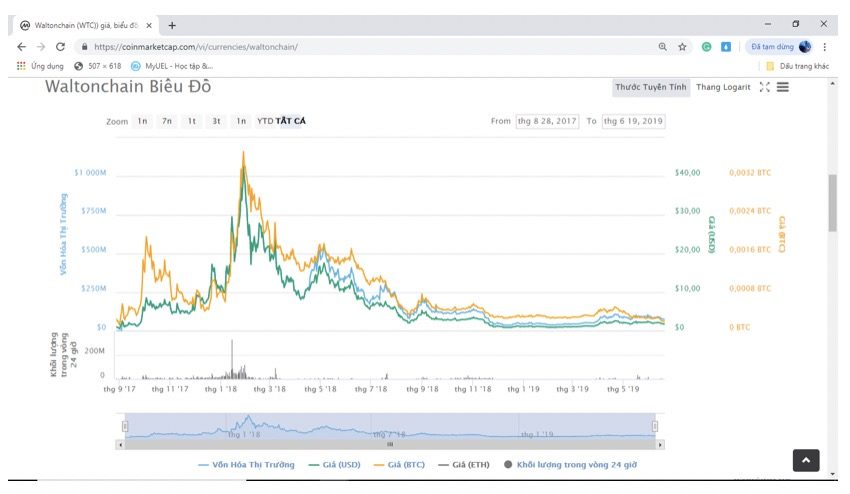The image size is (850, 494).
Task: Toggle 'Giá (BTC)' legend series
Action: coord(400,465)
